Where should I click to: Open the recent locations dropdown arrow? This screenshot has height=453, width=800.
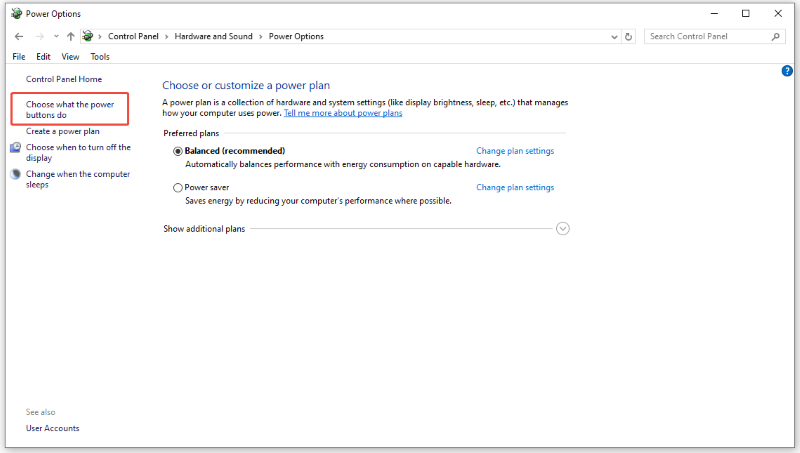(54, 37)
